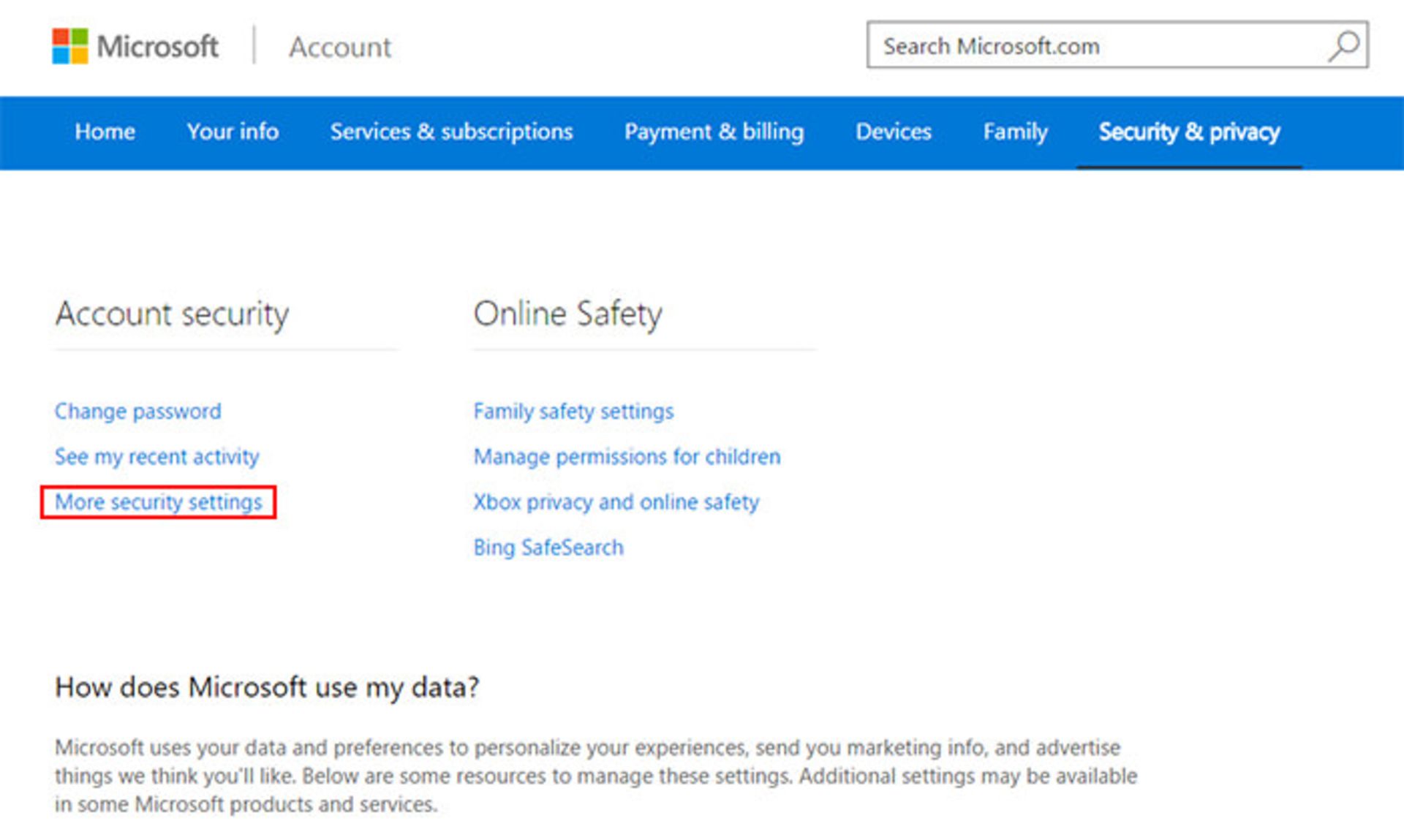This screenshot has width=1404, height=840.
Task: Click the Bing SafeSearch link
Action: point(548,548)
